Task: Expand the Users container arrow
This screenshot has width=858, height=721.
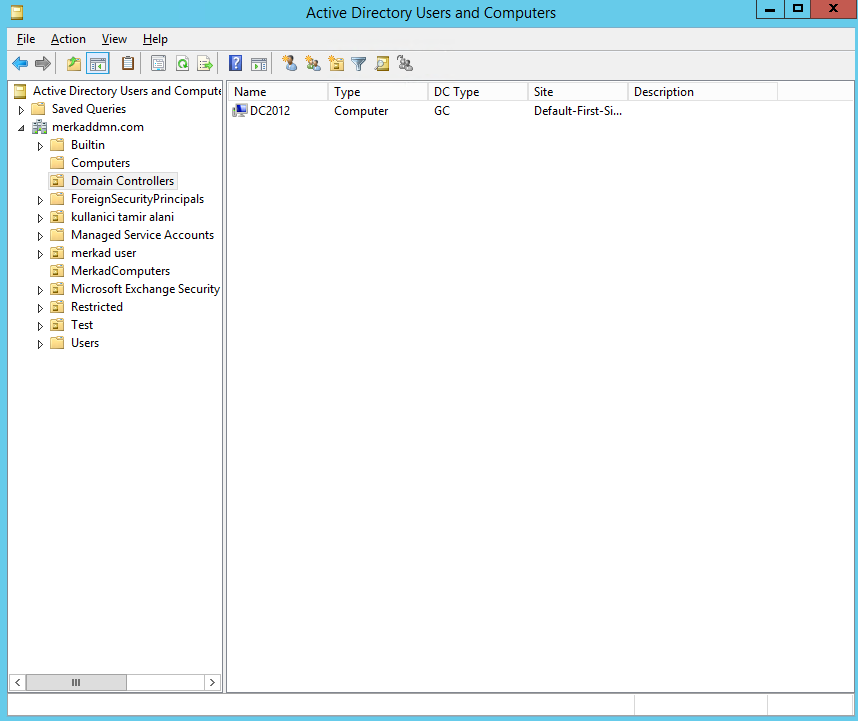Action: pyautogui.click(x=40, y=344)
